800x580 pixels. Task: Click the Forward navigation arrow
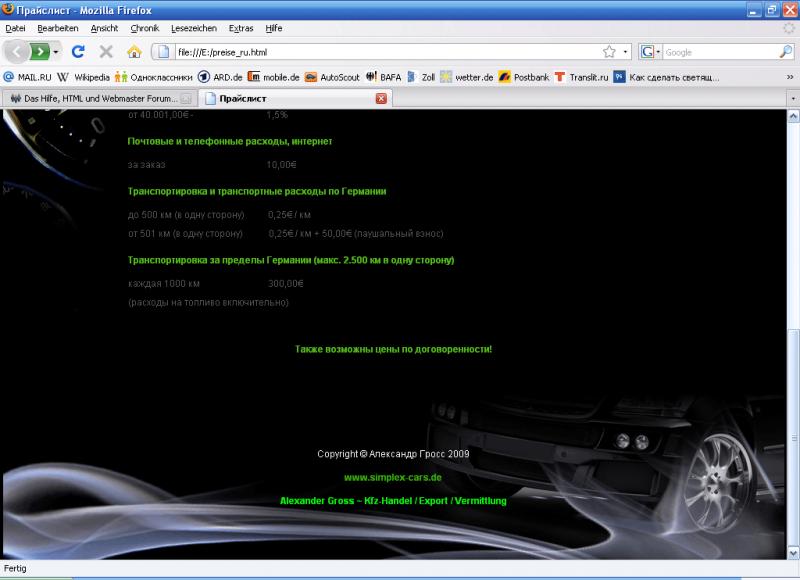tap(40, 52)
